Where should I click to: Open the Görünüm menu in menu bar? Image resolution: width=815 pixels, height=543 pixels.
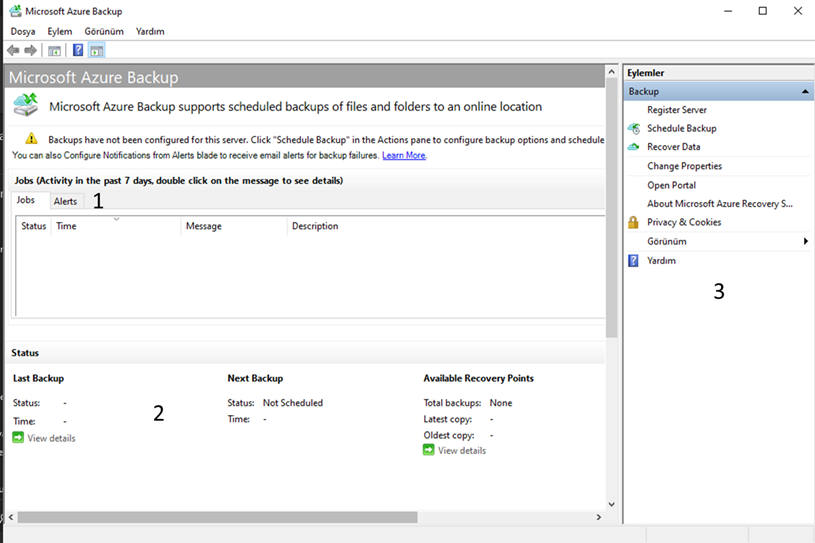[x=104, y=31]
